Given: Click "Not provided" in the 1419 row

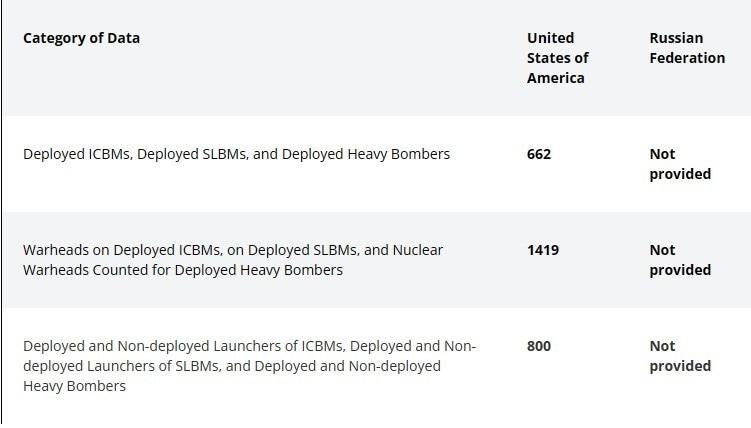Looking at the screenshot, I should tap(680, 260).
